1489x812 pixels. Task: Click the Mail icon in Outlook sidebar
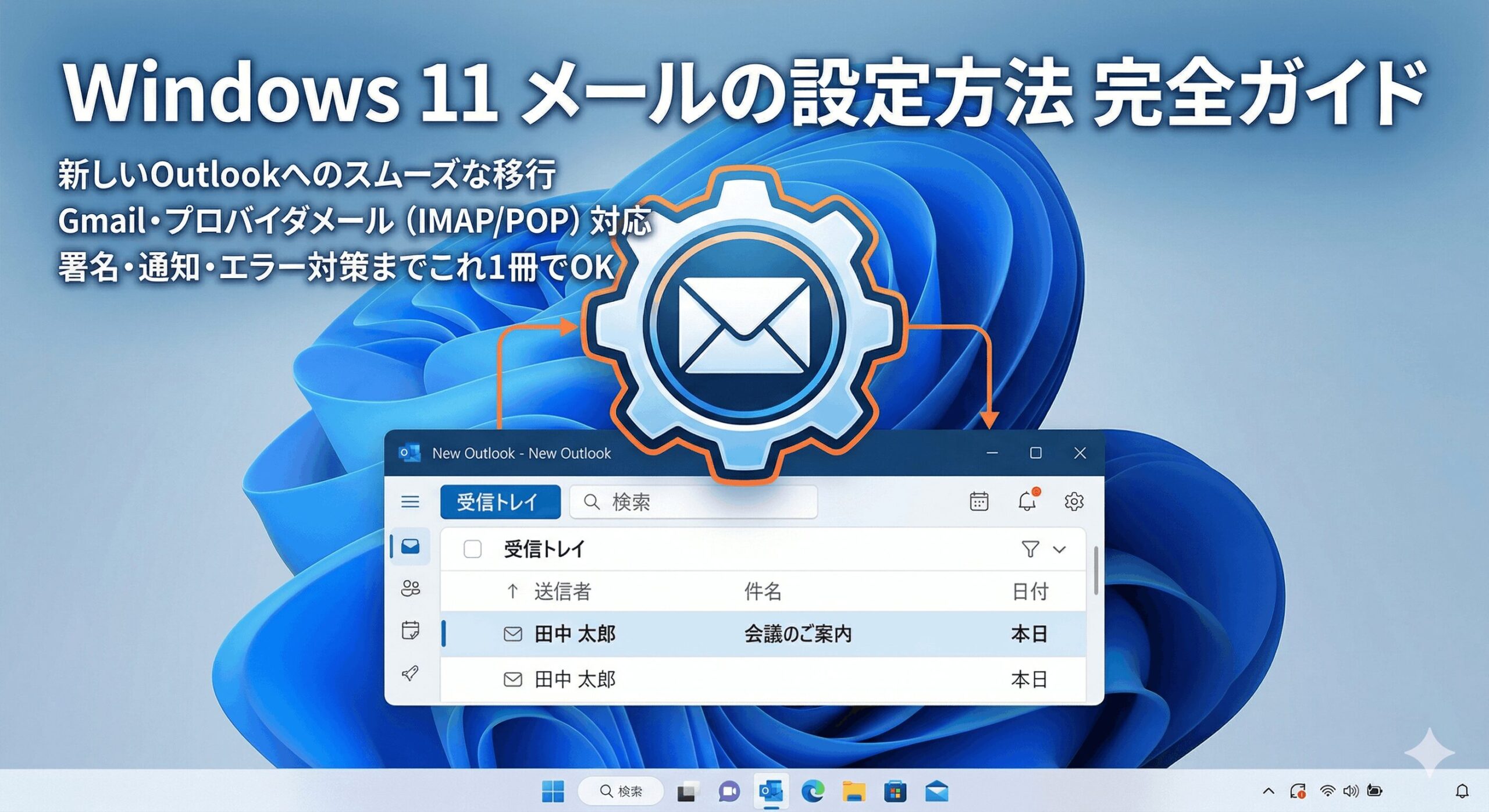[410, 546]
